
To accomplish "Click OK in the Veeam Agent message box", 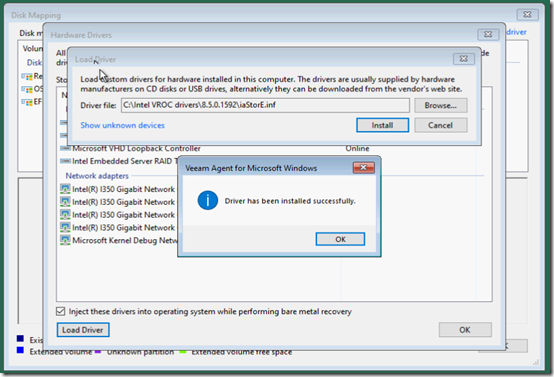I will coord(340,239).
